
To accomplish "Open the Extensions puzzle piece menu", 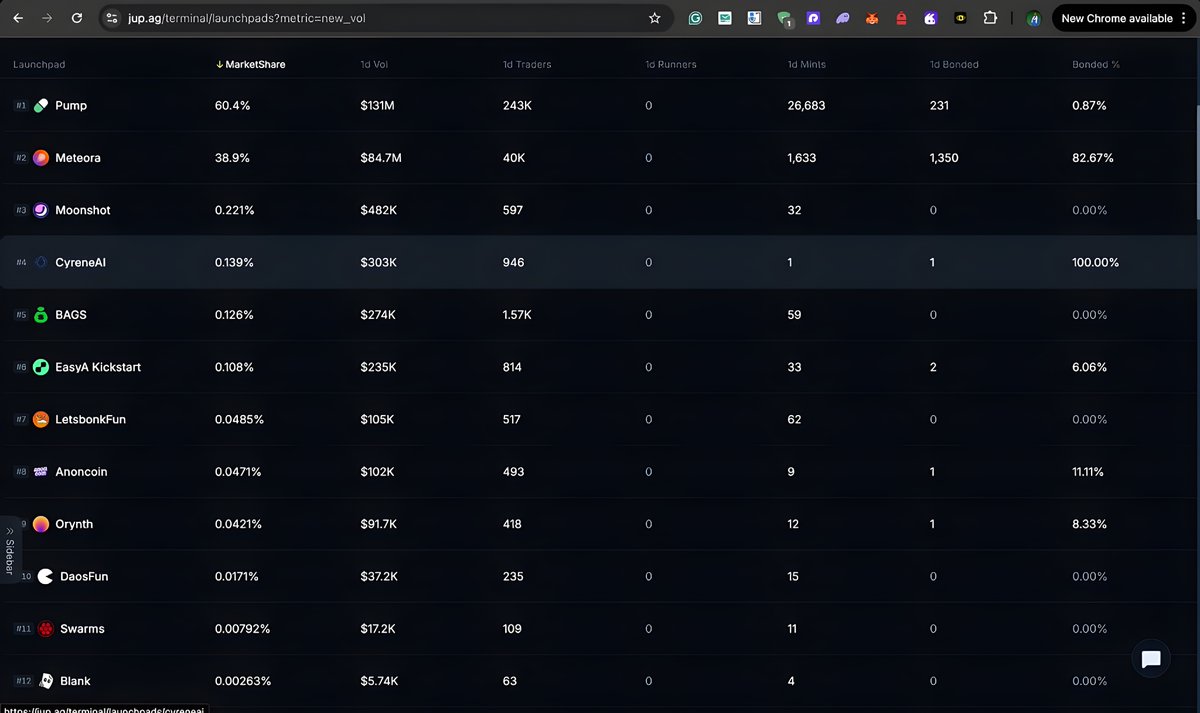I will (x=989, y=18).
